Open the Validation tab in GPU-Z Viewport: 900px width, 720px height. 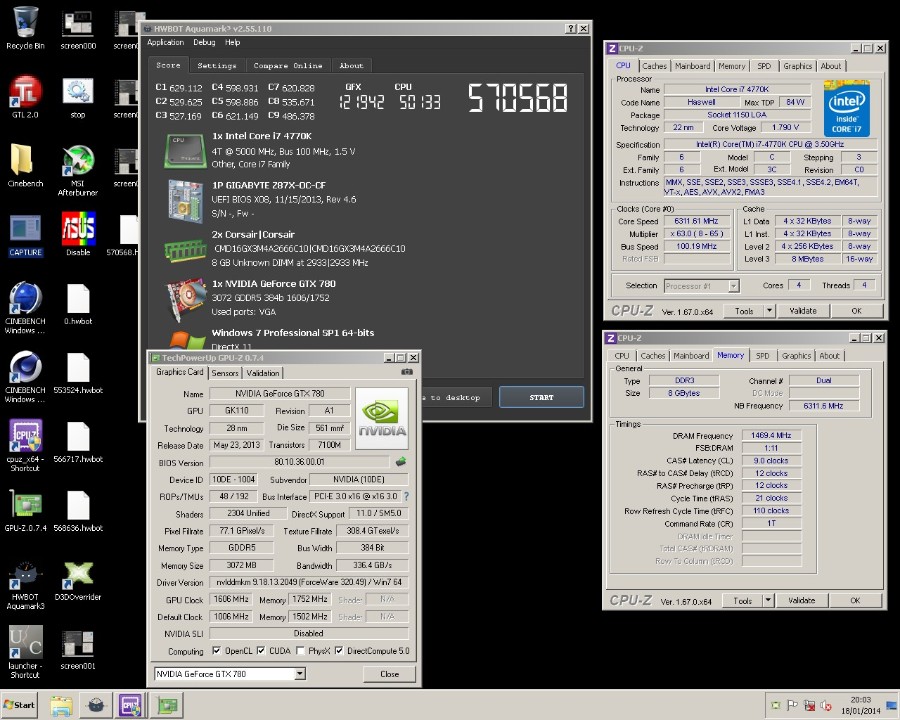tap(263, 373)
